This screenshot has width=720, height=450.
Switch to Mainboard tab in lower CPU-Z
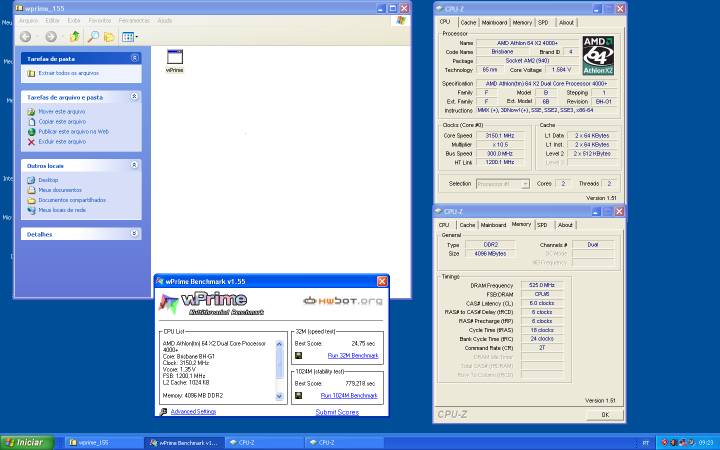494,225
